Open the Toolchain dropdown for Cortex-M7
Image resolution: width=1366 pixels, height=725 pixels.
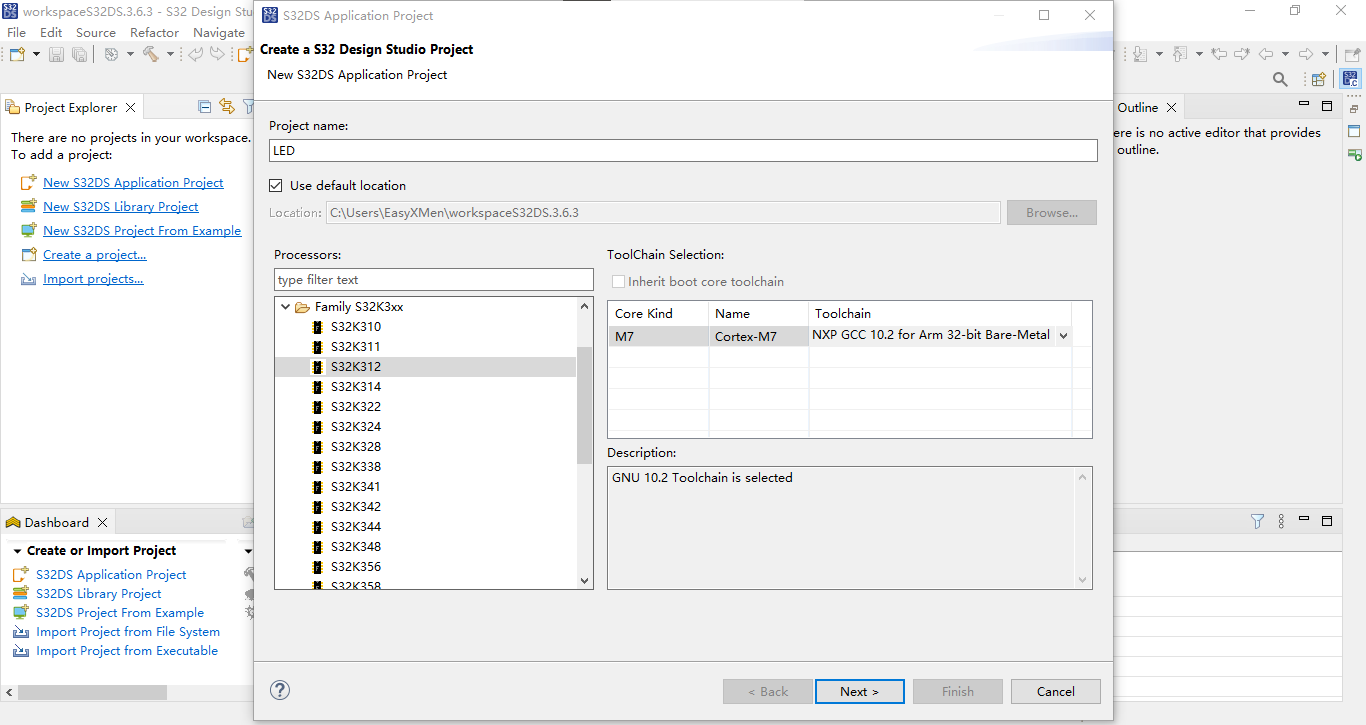click(x=1062, y=336)
